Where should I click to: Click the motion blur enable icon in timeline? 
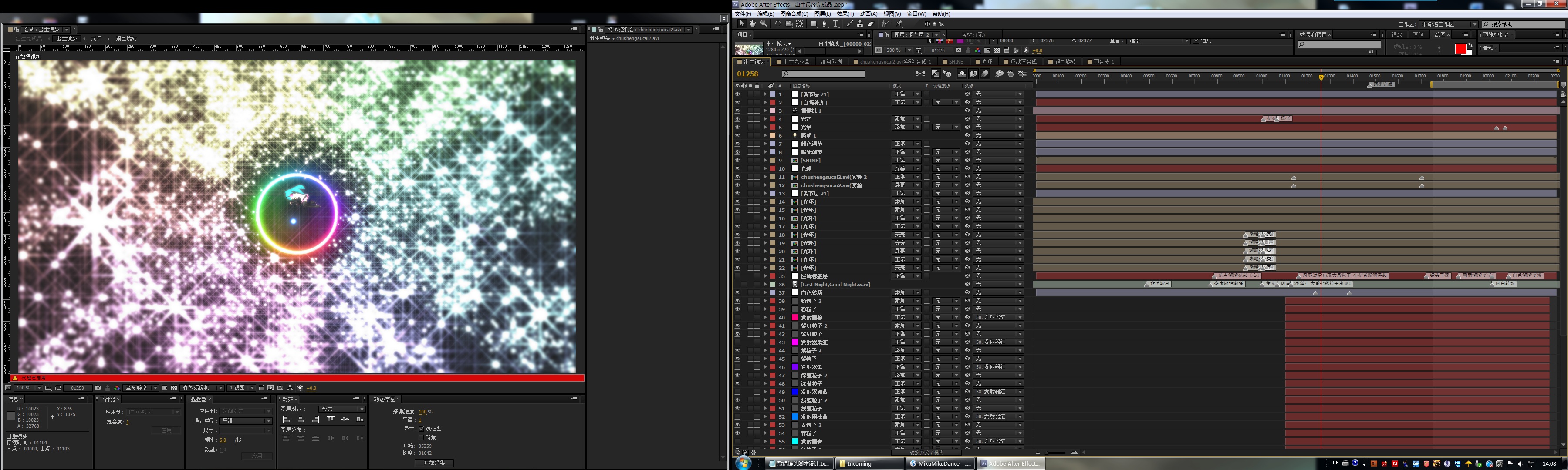pos(985,74)
